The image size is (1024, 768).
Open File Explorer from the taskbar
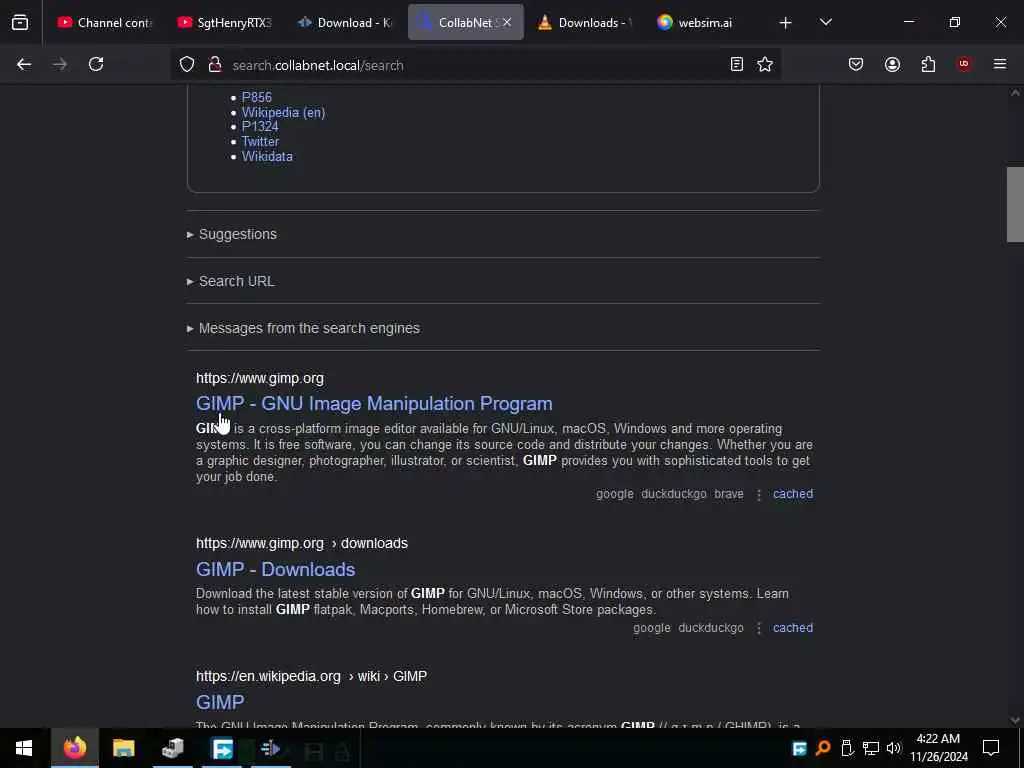(123, 748)
